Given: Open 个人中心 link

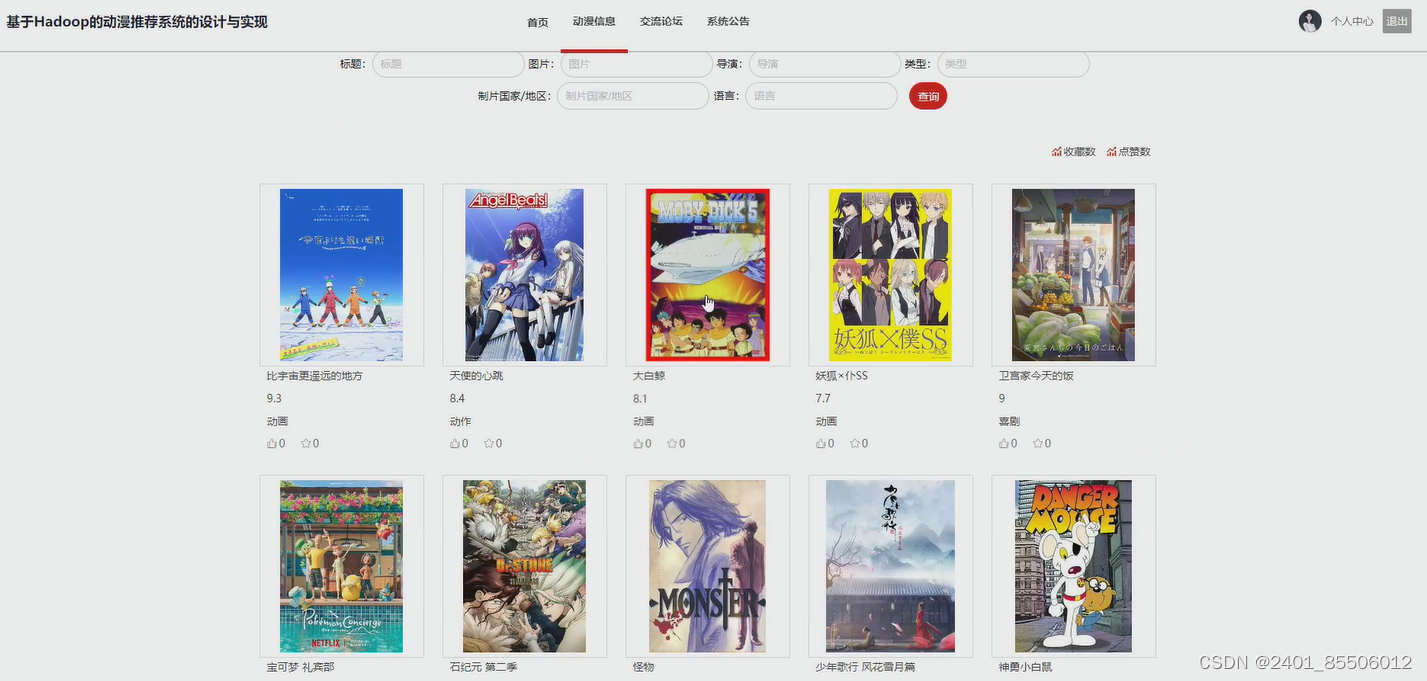Looking at the screenshot, I should pos(1352,21).
